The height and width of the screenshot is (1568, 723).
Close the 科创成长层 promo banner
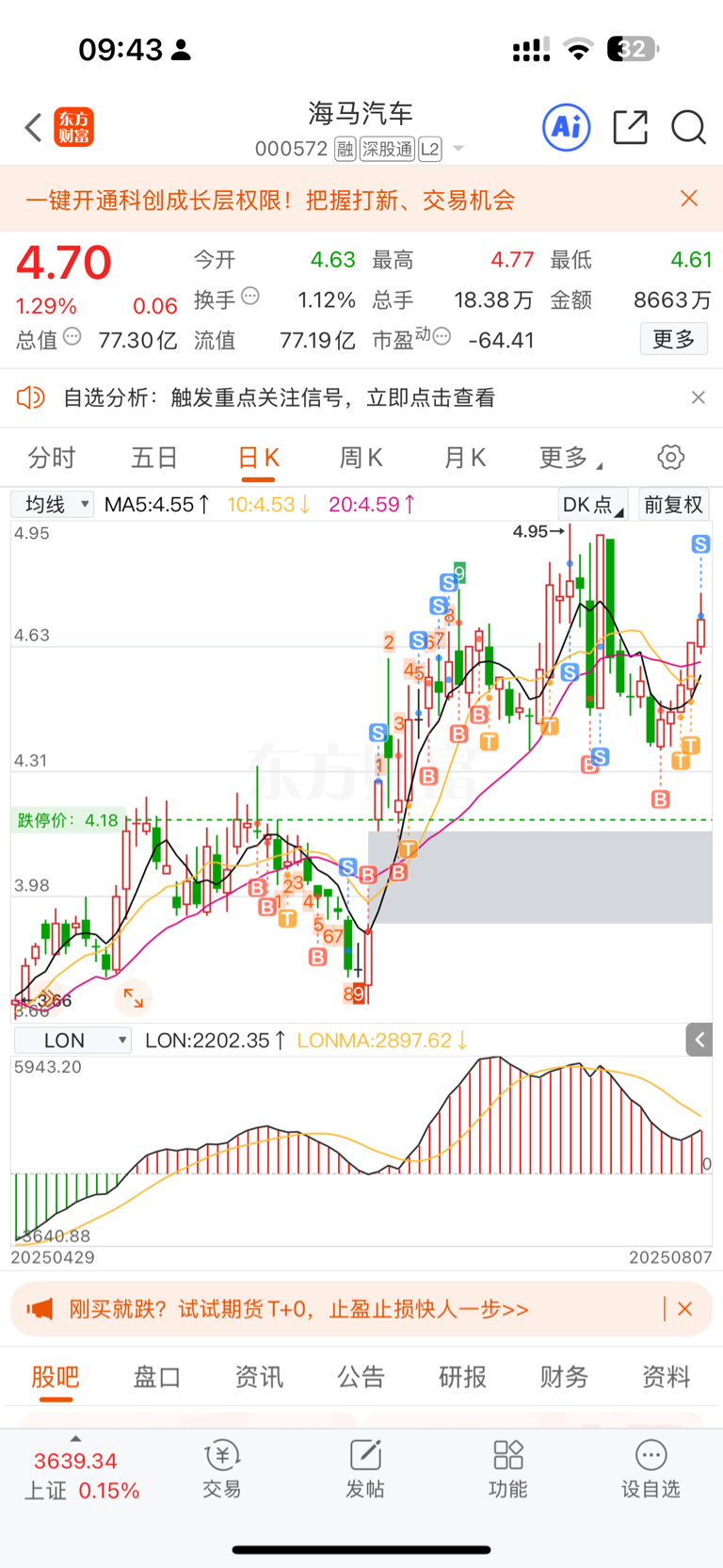coord(689,198)
